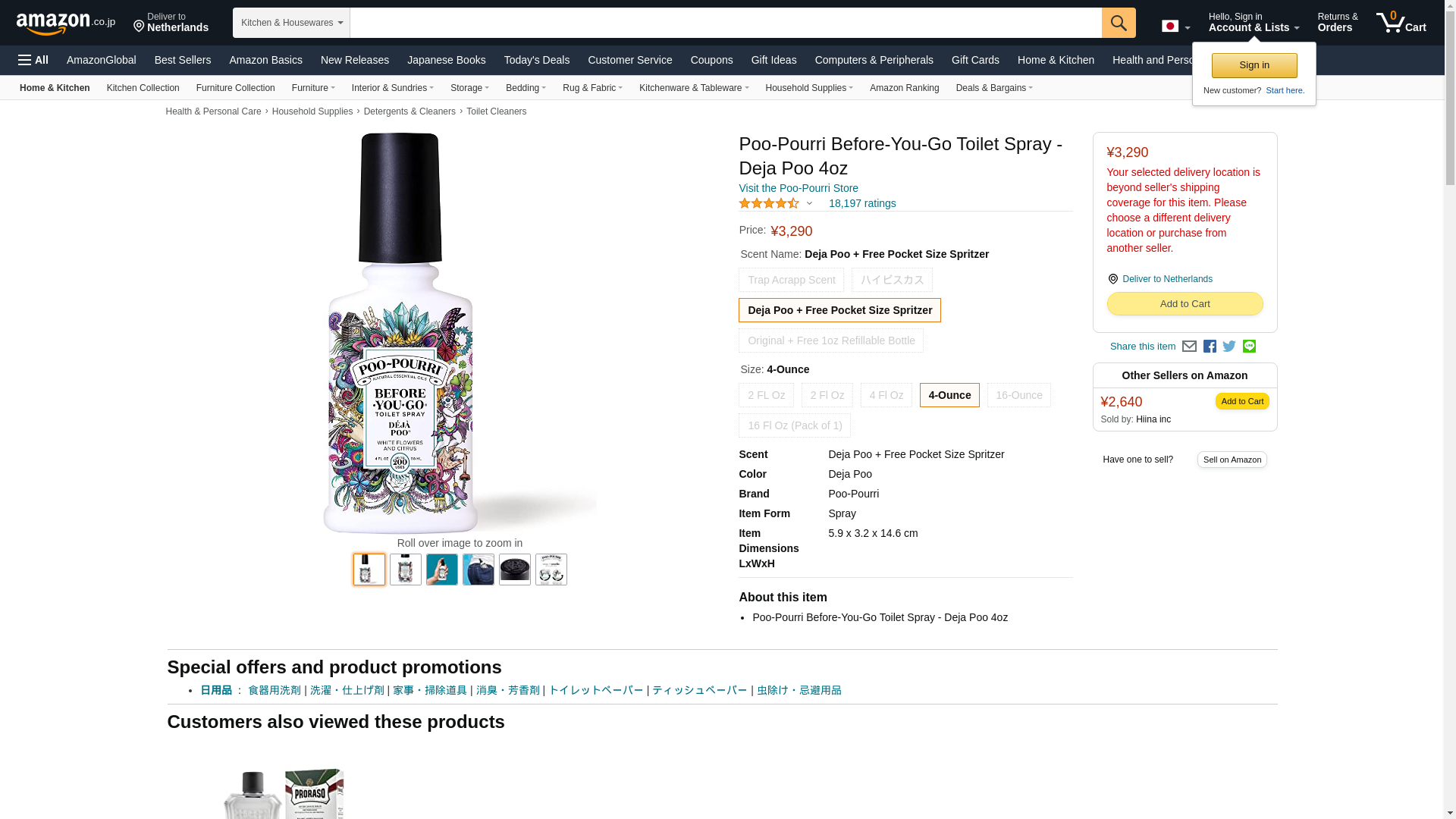Open the All hamburger menu
The height and width of the screenshot is (819, 1456).
[33, 60]
